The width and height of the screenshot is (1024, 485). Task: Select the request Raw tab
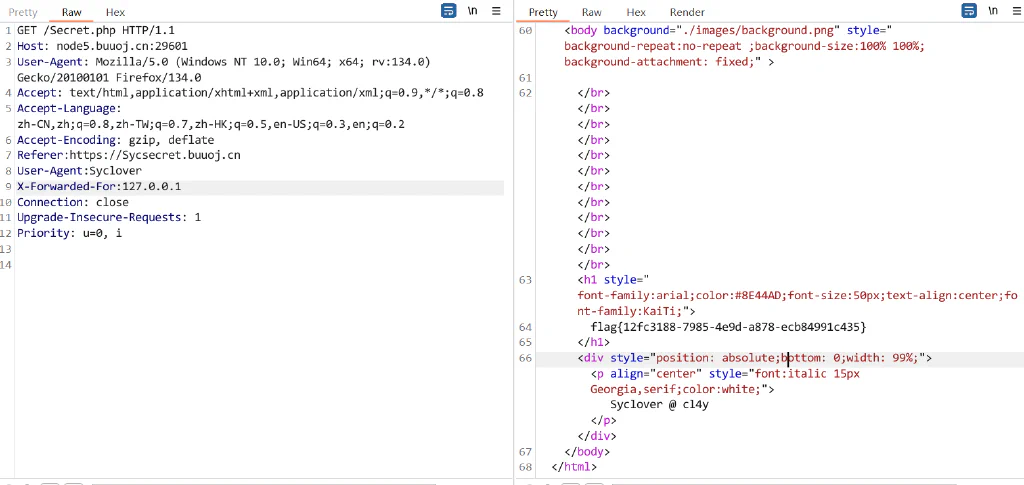(72, 12)
